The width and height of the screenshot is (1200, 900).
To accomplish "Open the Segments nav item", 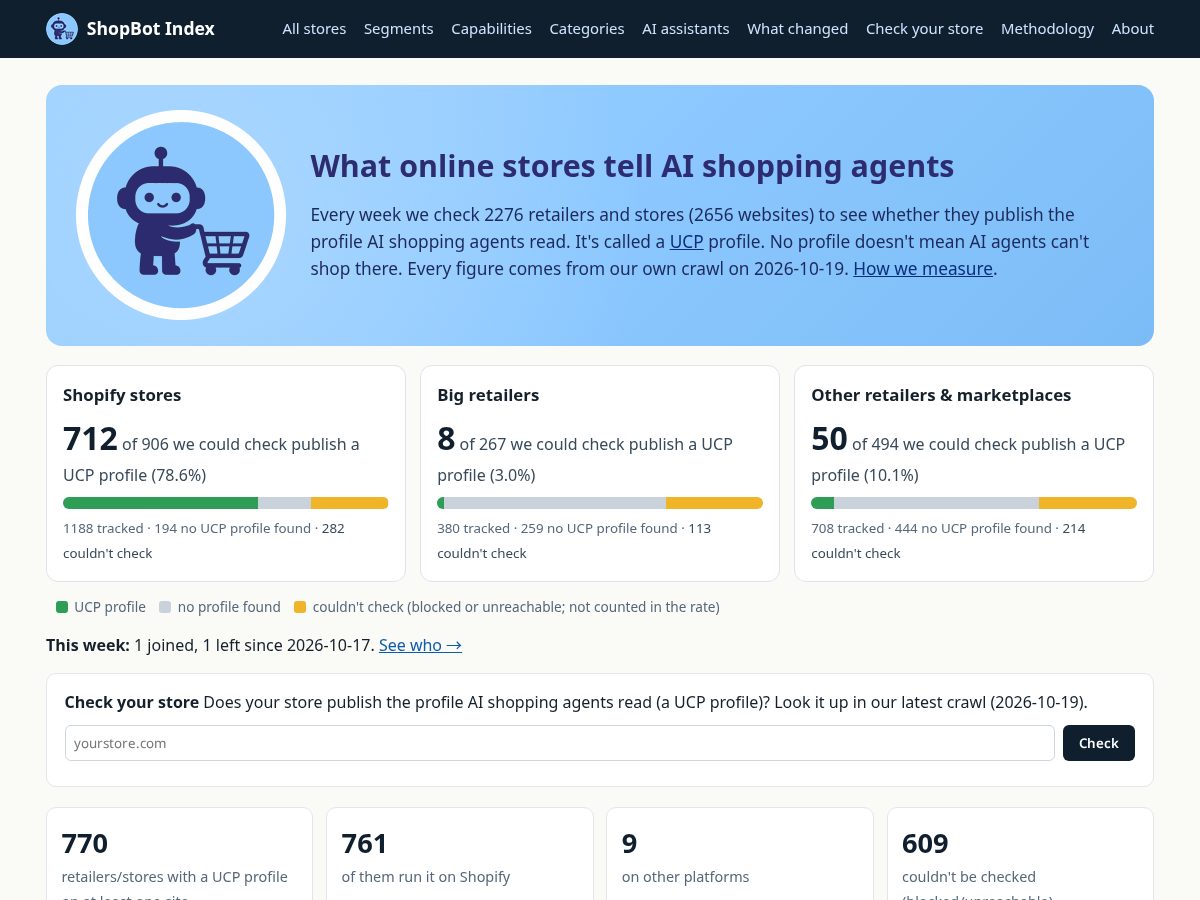I will pyautogui.click(x=399, y=29).
